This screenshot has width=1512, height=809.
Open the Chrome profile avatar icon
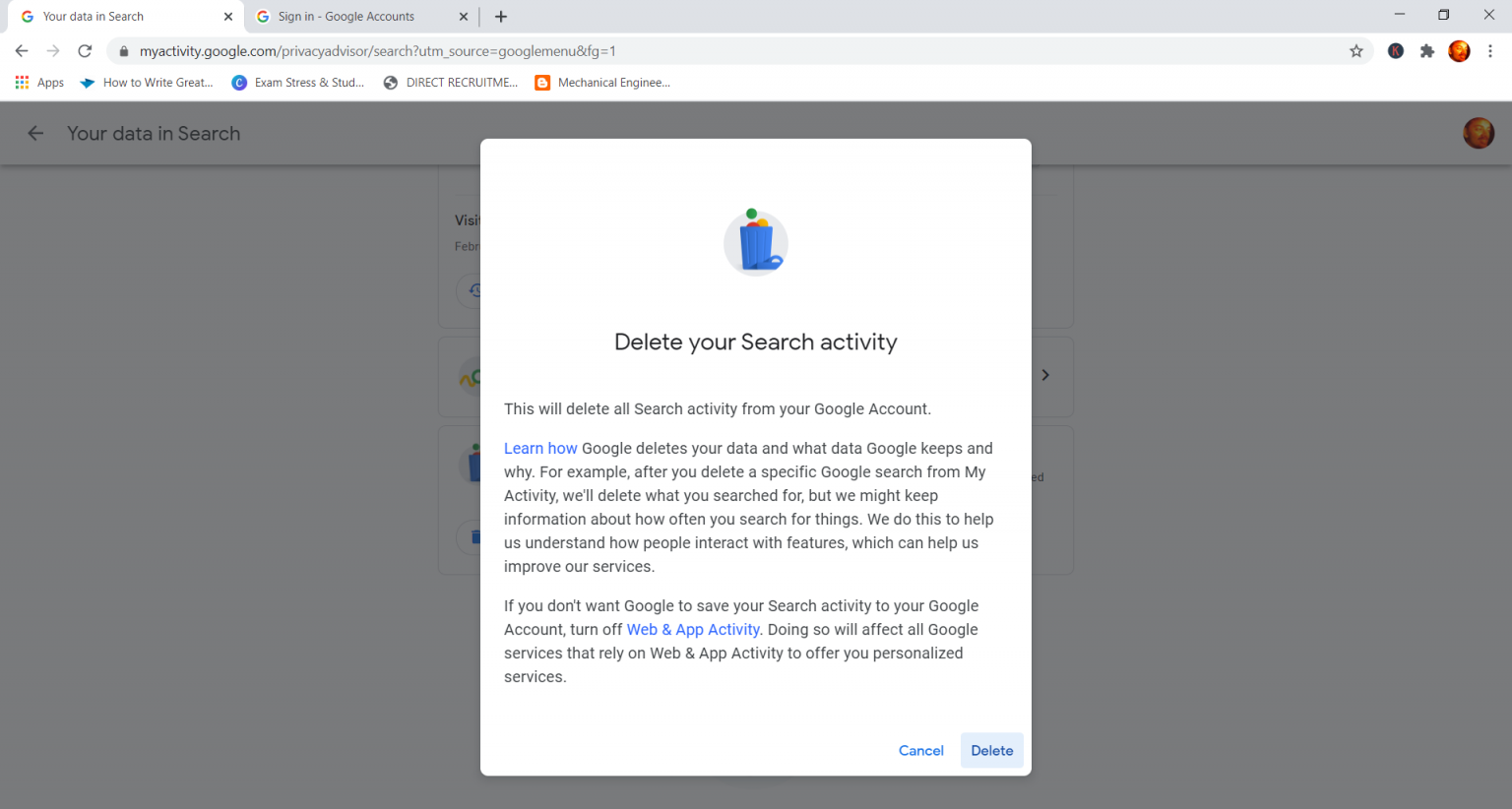1459,50
